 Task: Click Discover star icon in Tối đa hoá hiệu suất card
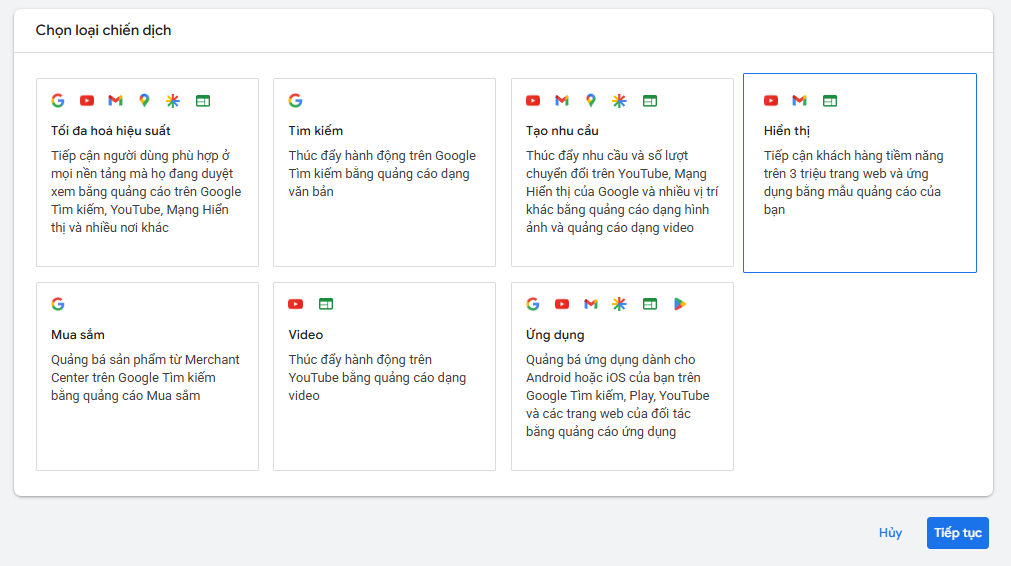coord(173,101)
